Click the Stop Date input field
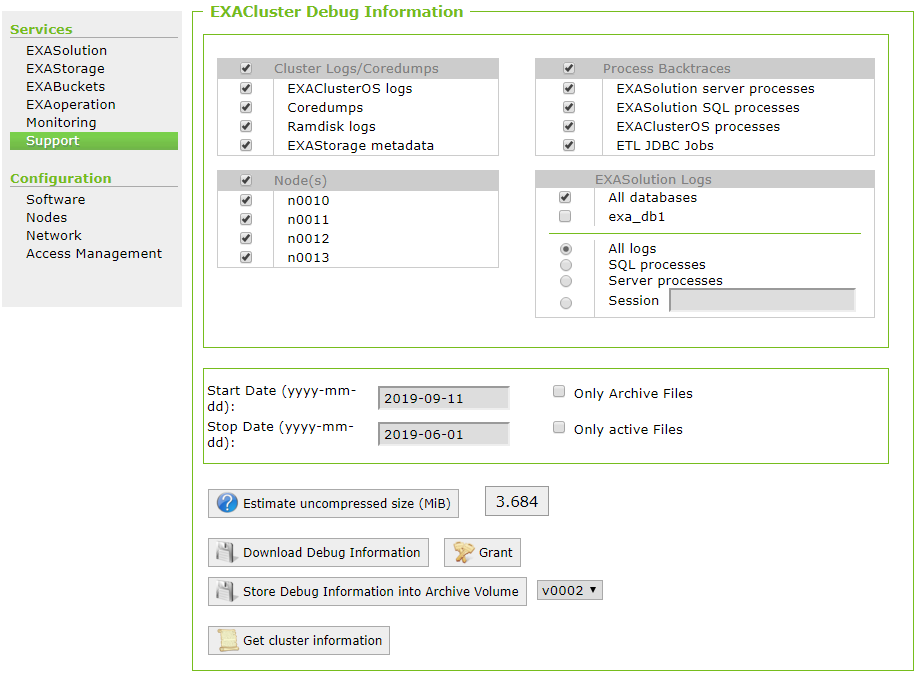The image size is (919, 674). (444, 434)
